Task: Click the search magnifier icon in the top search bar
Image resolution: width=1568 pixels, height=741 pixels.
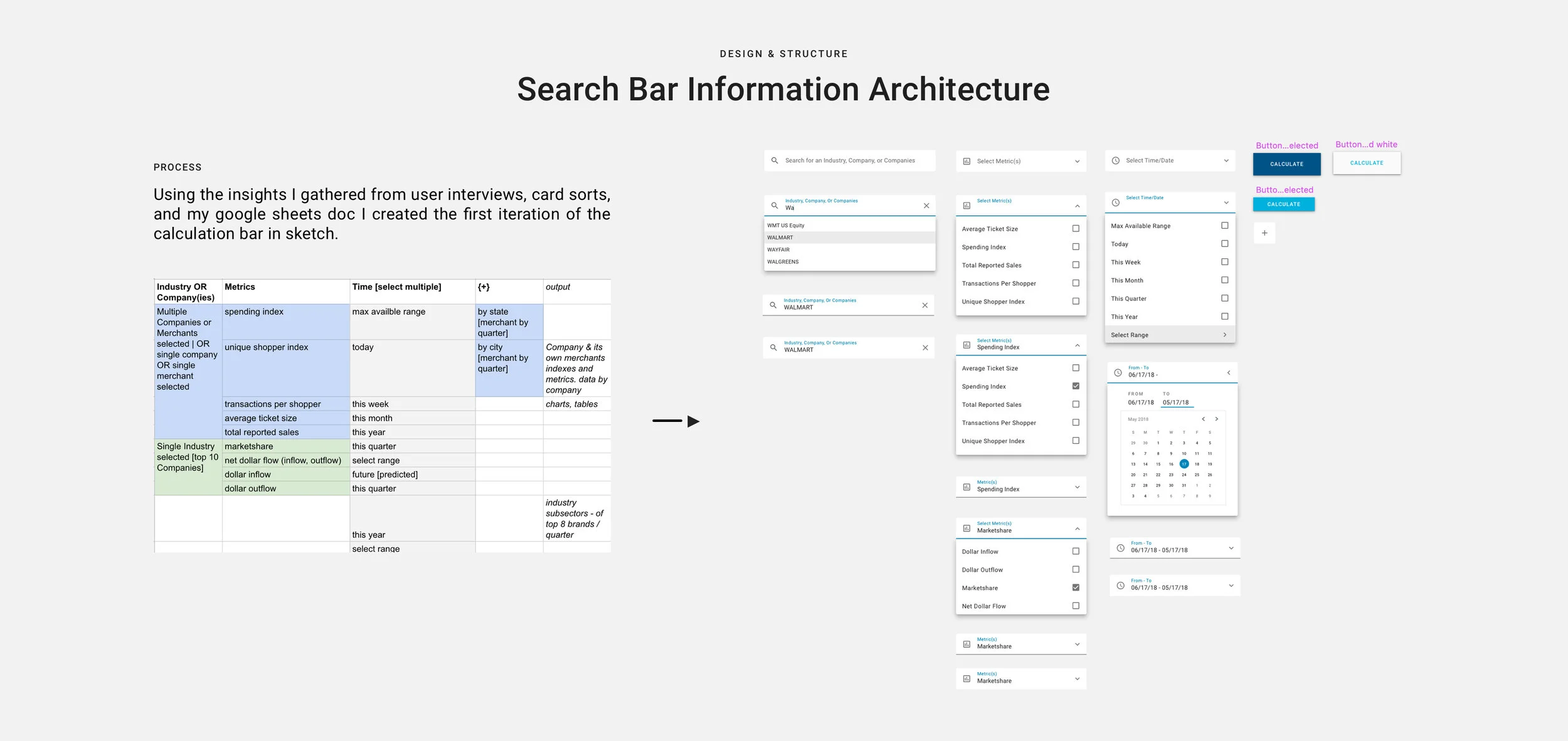Action: 775,160
